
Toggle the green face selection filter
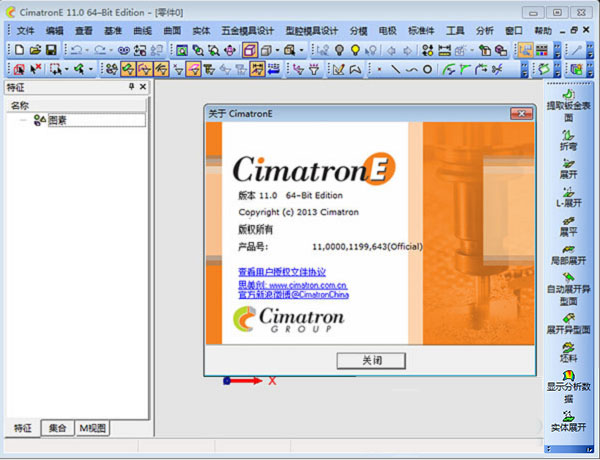(128, 69)
